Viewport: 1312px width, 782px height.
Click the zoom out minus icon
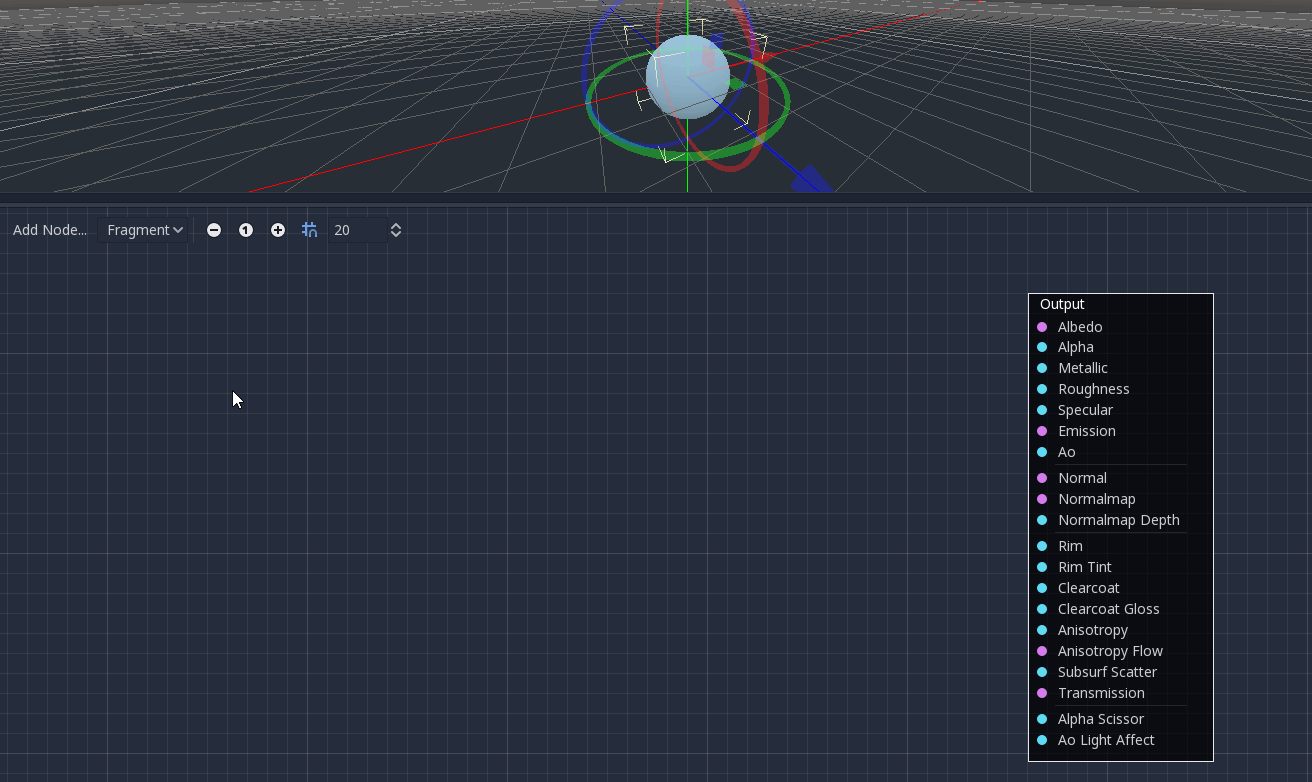tap(214, 230)
